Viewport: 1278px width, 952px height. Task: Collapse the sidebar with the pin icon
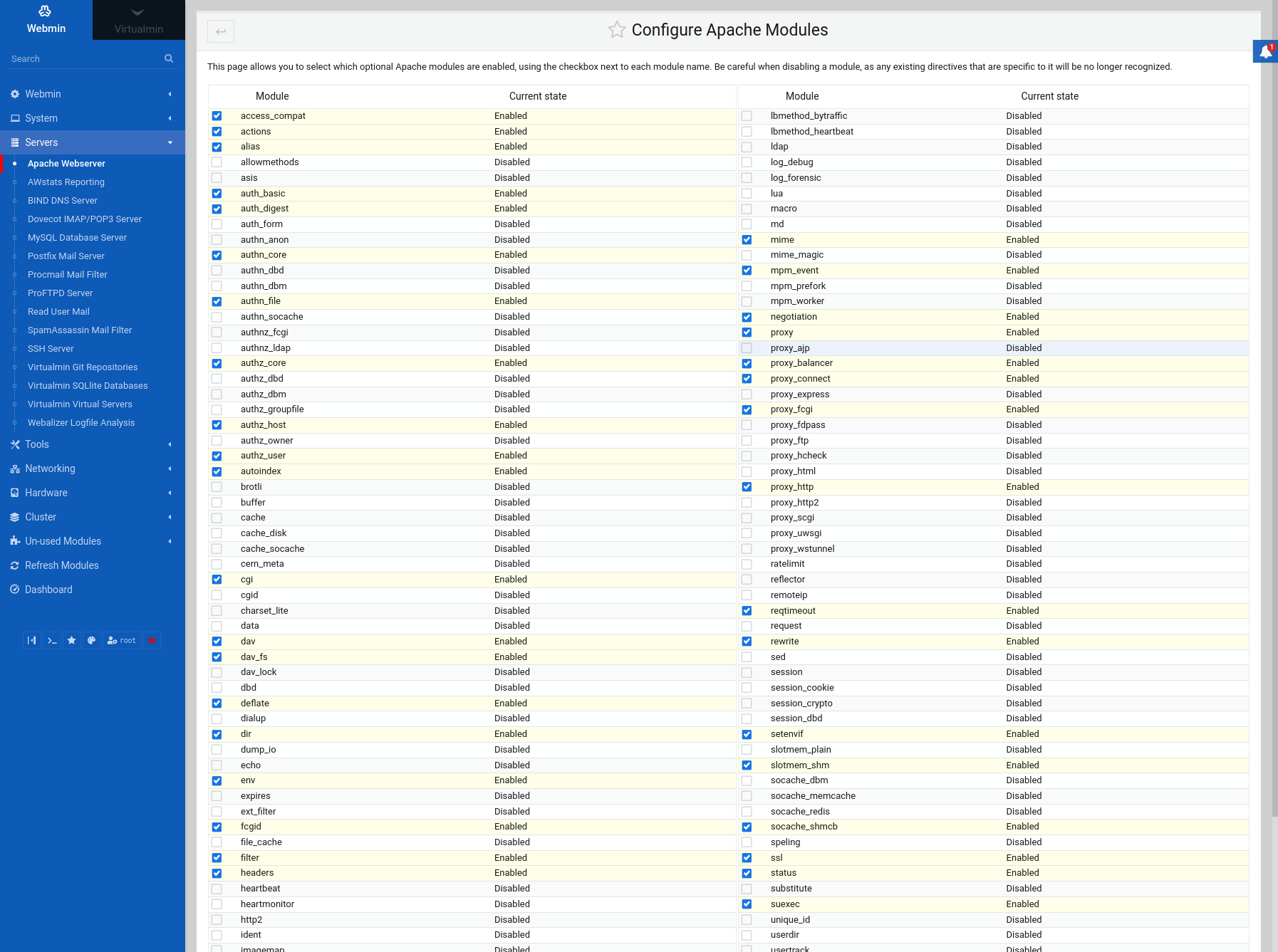tap(32, 640)
